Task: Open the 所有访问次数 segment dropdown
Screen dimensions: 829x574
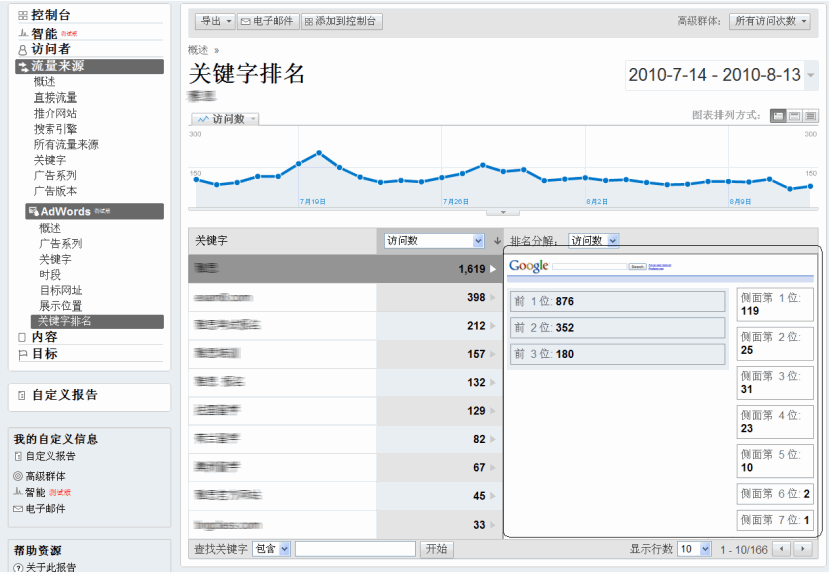Action: tap(771, 21)
